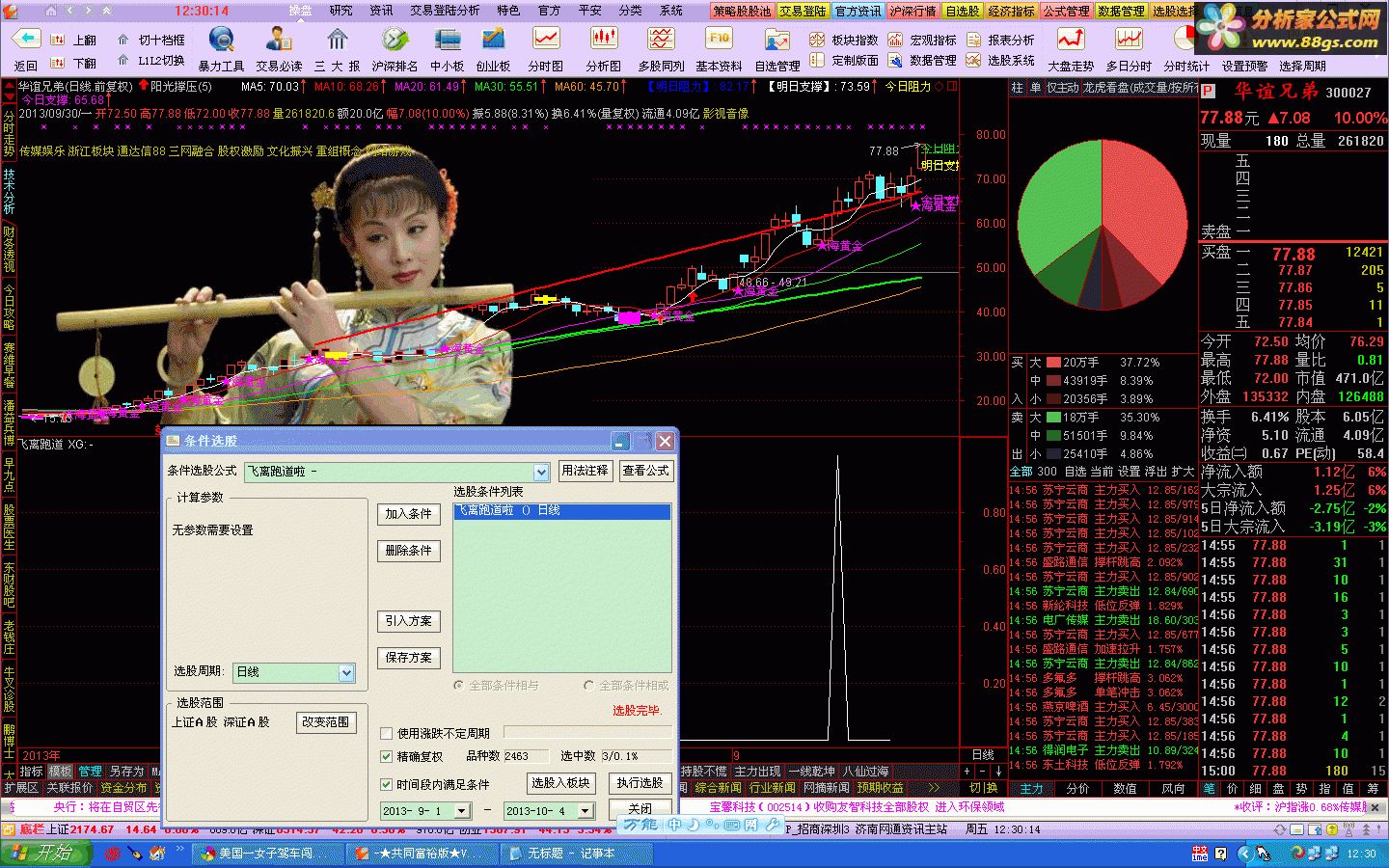Switch to the 综合新闻 bottom tab
The height and width of the screenshot is (868, 1389).
click(719, 788)
